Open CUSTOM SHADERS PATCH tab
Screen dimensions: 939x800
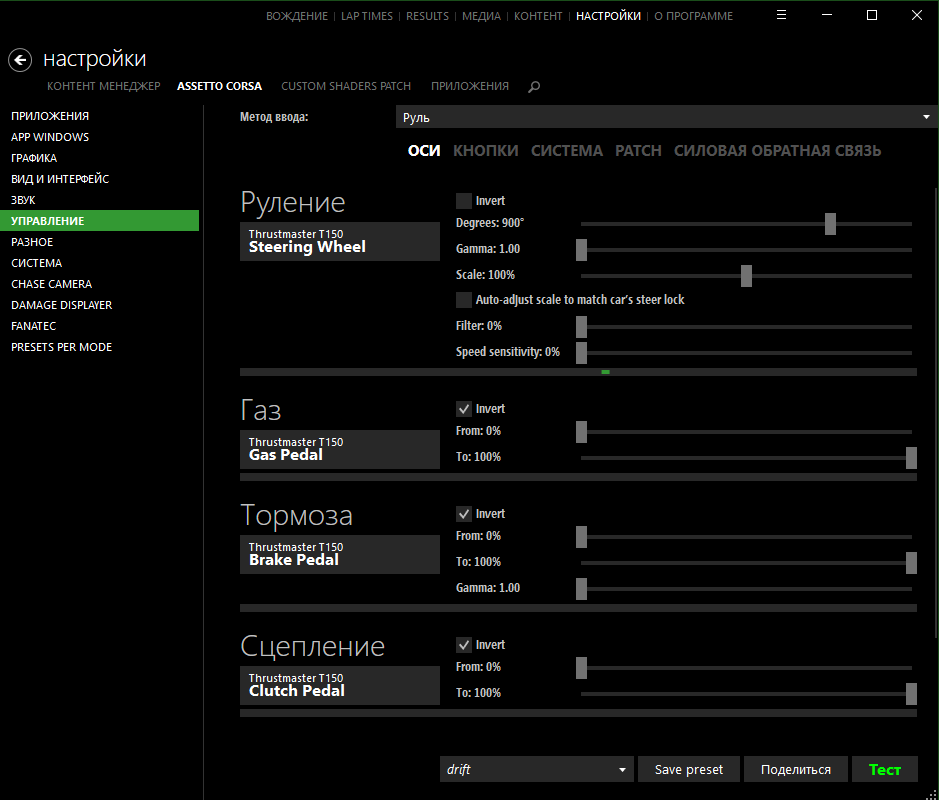[346, 86]
